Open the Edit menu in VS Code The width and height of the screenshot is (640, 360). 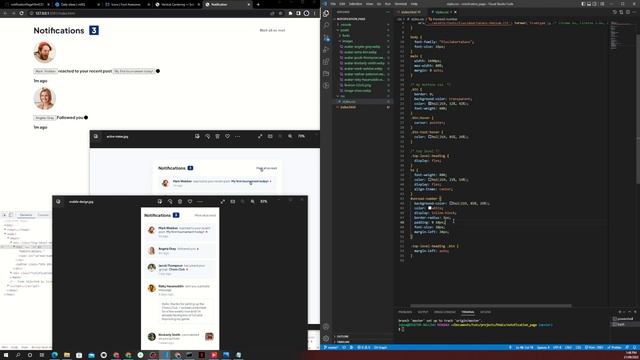(342, 4)
